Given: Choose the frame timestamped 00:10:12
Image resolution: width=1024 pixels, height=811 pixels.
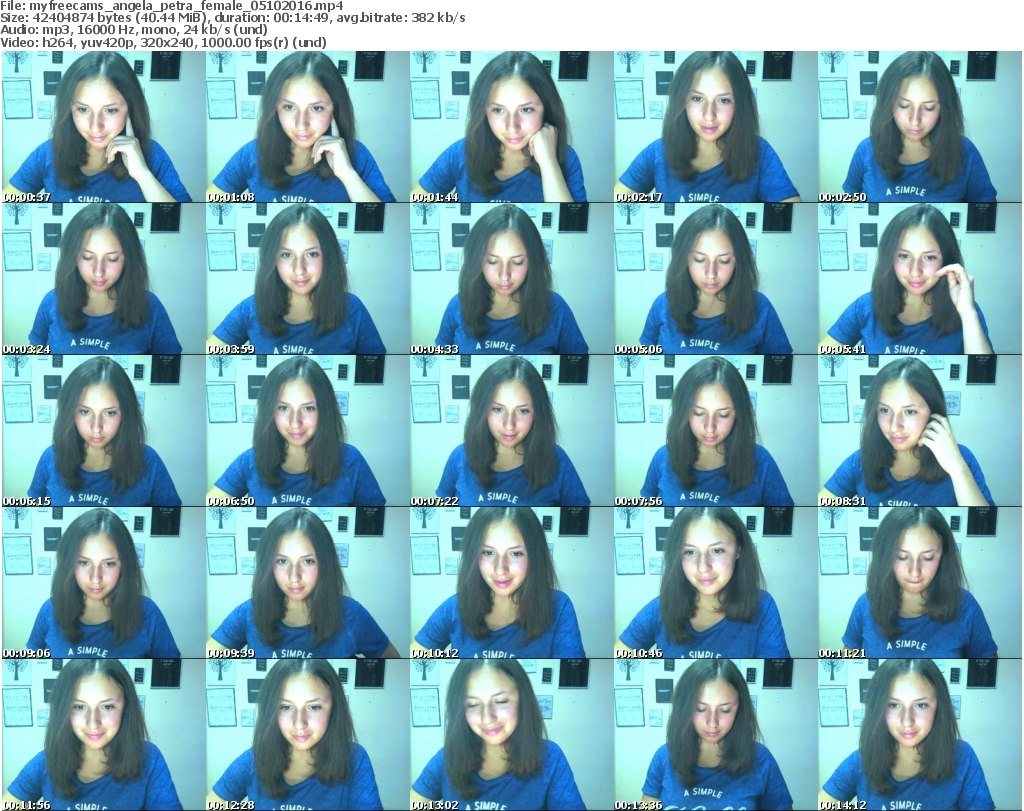Looking at the screenshot, I should (511, 582).
